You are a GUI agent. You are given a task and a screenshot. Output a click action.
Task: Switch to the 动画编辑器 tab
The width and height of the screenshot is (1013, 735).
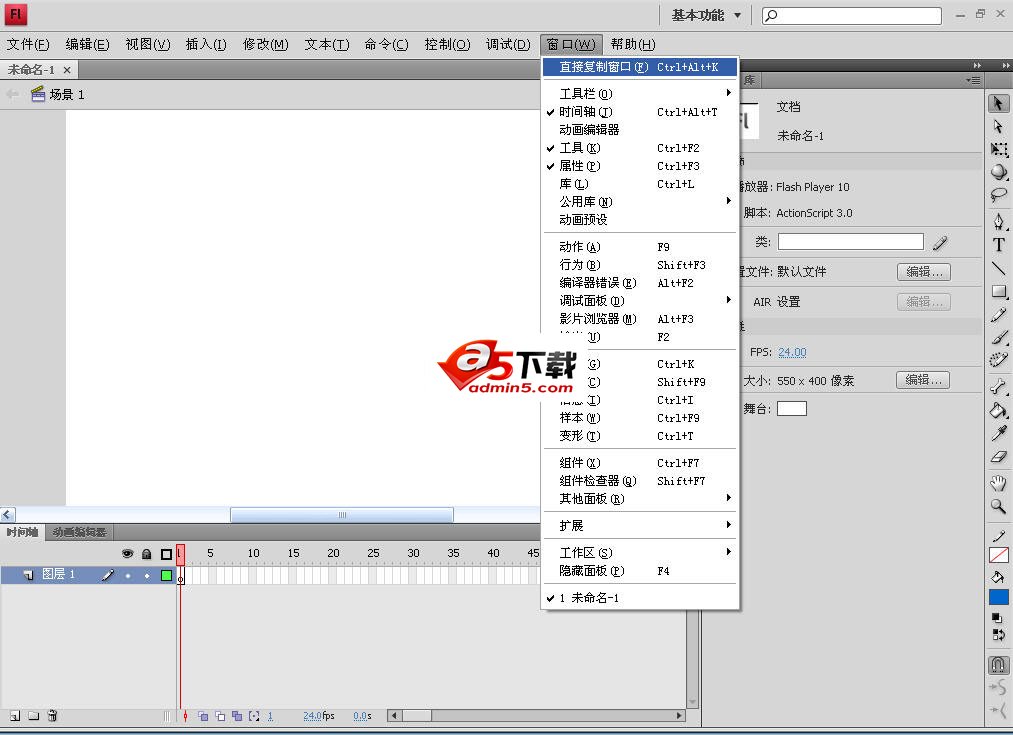tap(80, 533)
